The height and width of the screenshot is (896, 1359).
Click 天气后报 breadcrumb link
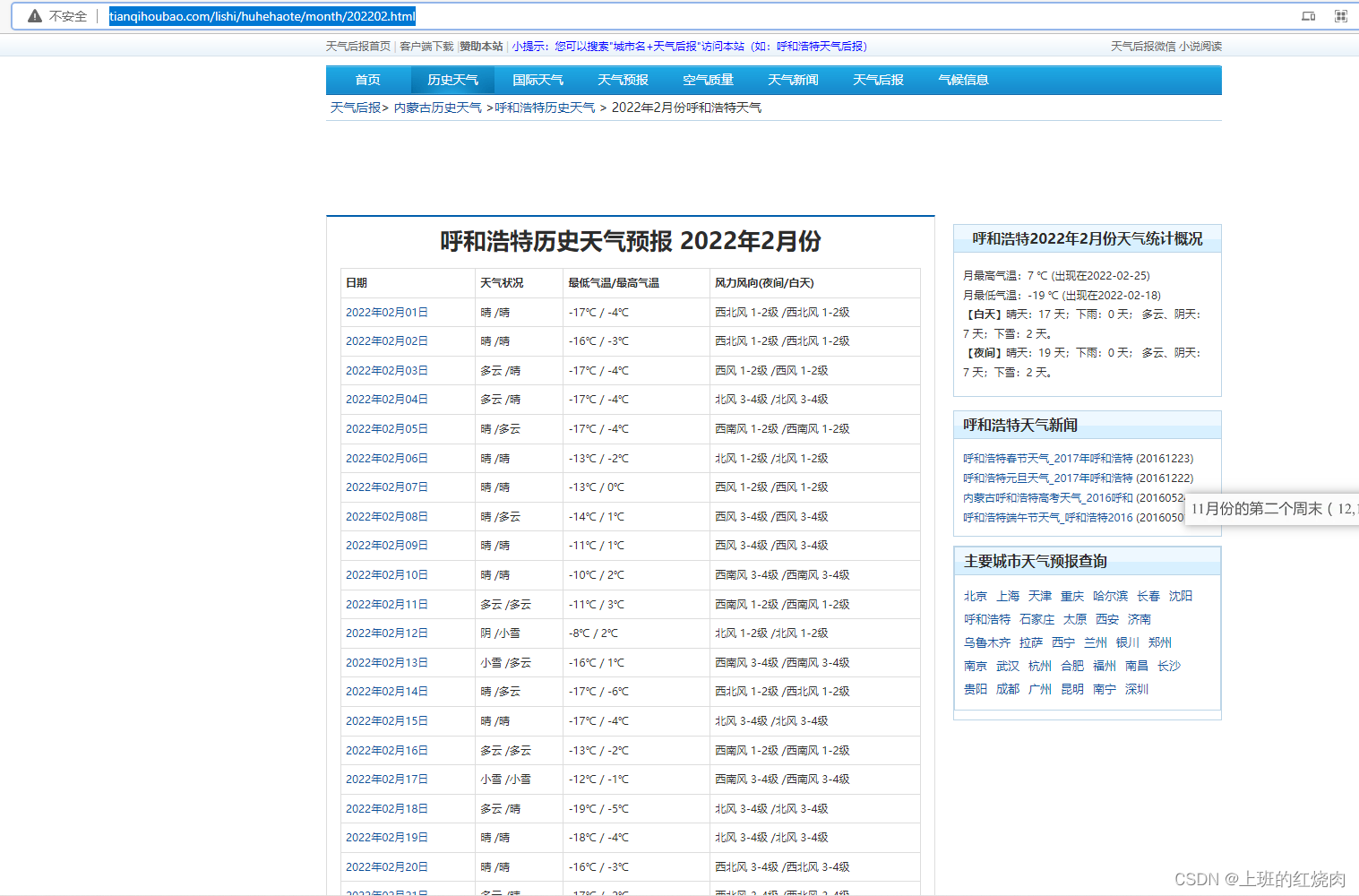(x=356, y=108)
